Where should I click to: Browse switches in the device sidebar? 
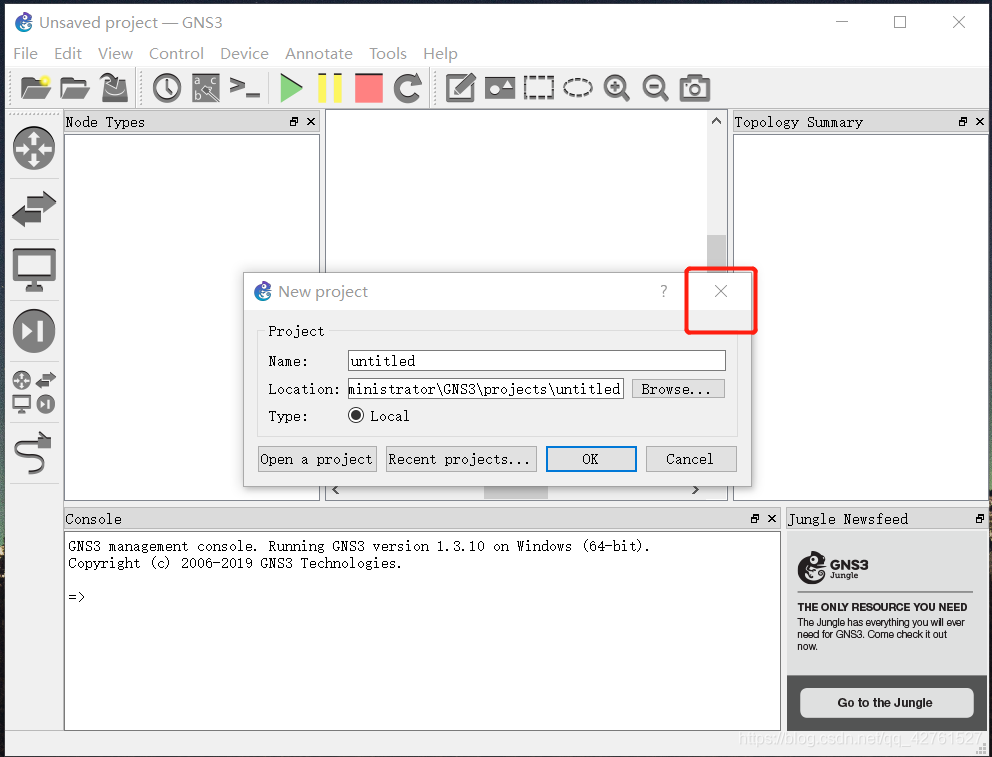click(34, 209)
